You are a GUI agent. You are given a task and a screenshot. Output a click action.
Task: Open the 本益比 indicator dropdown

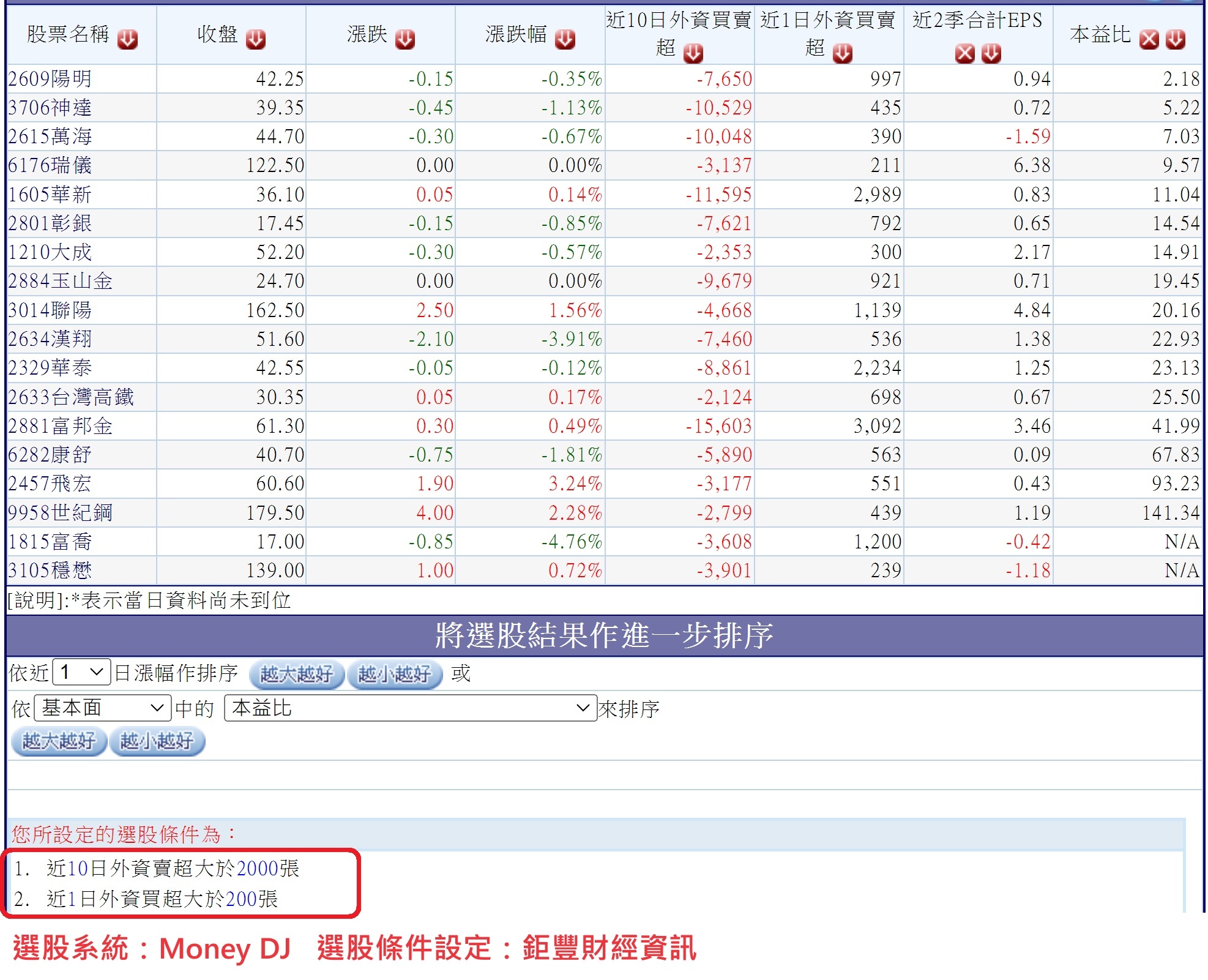click(x=410, y=708)
